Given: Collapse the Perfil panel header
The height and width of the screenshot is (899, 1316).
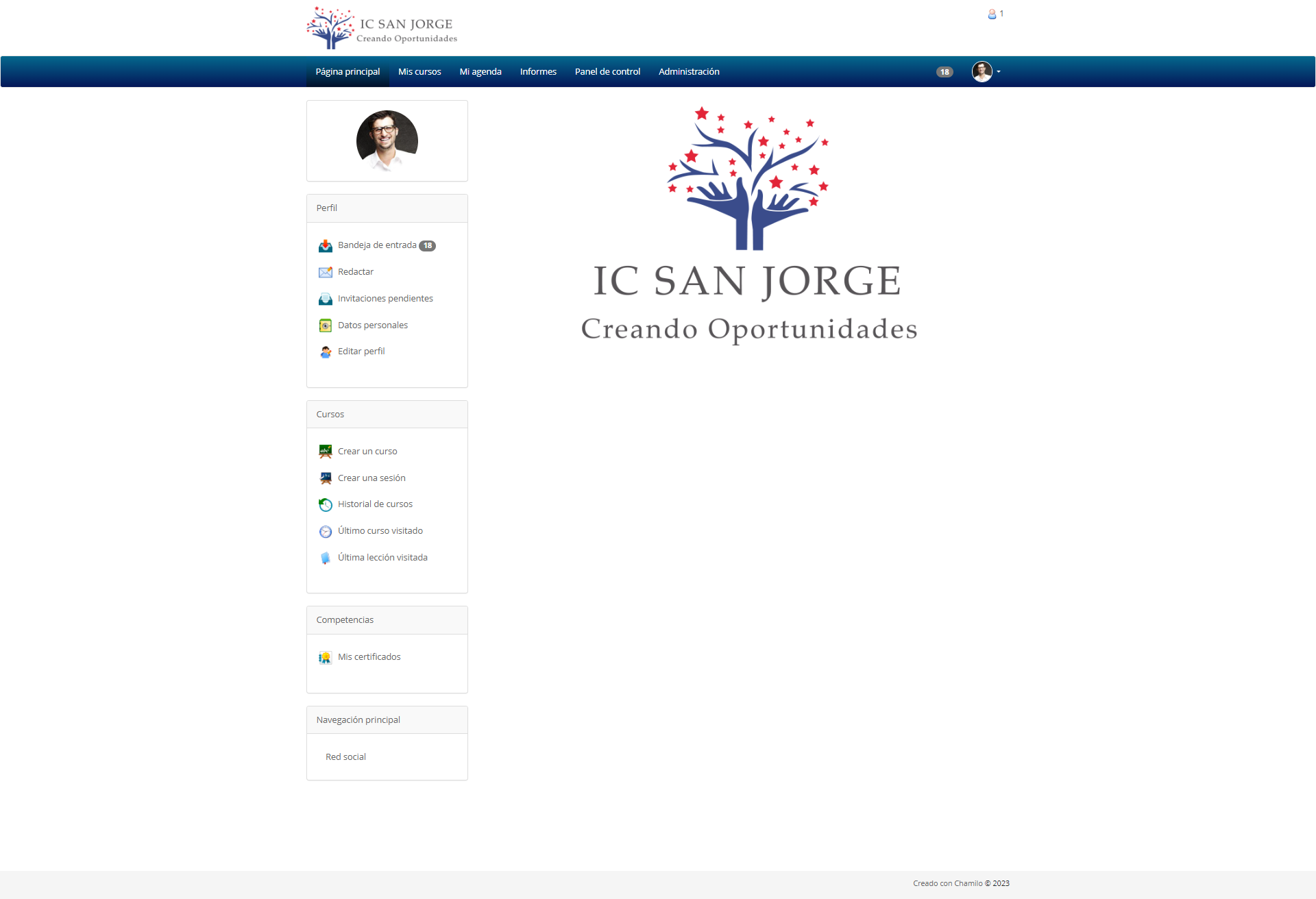Looking at the screenshot, I should 387,208.
